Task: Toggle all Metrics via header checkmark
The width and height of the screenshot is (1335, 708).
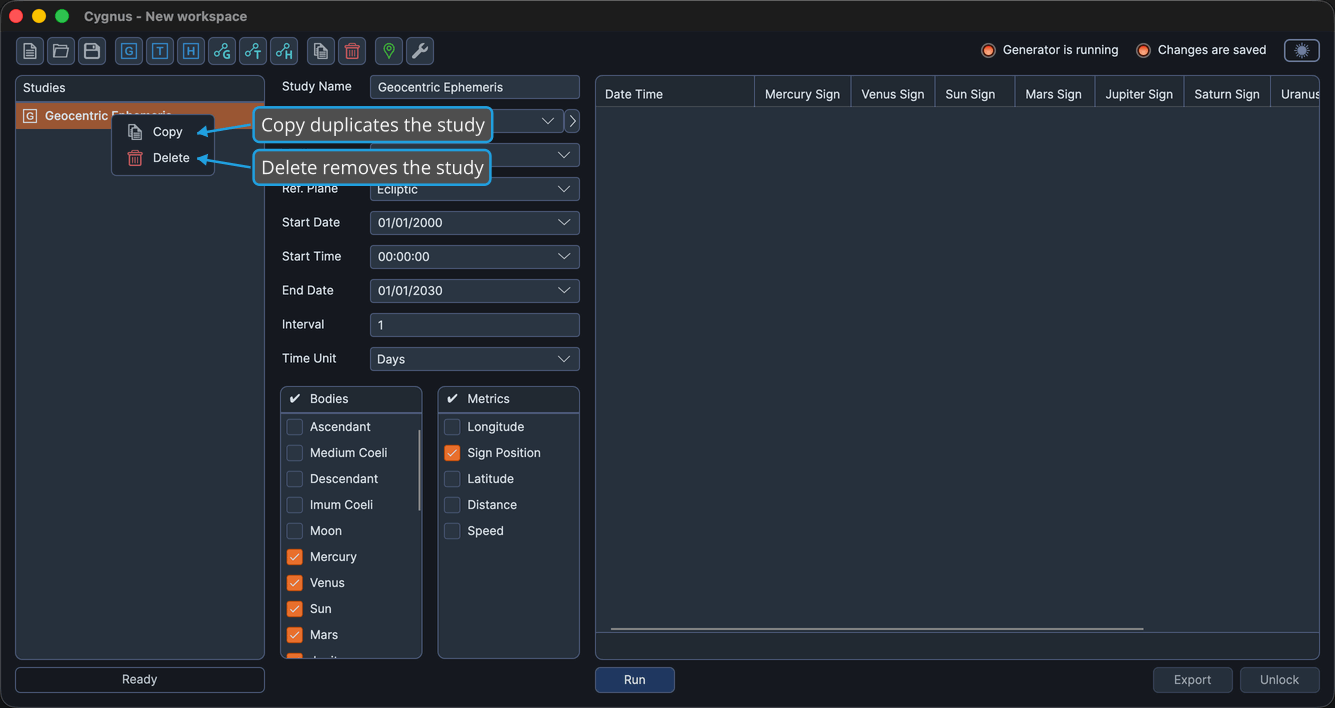Action: click(452, 399)
